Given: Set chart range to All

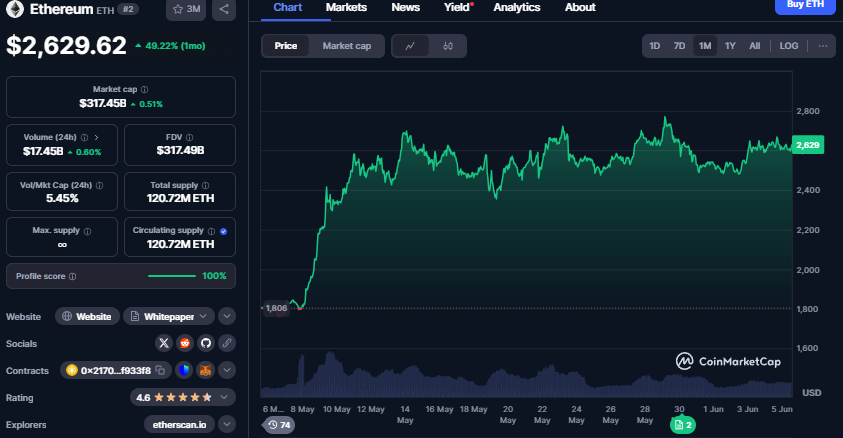Looking at the screenshot, I should point(755,46).
